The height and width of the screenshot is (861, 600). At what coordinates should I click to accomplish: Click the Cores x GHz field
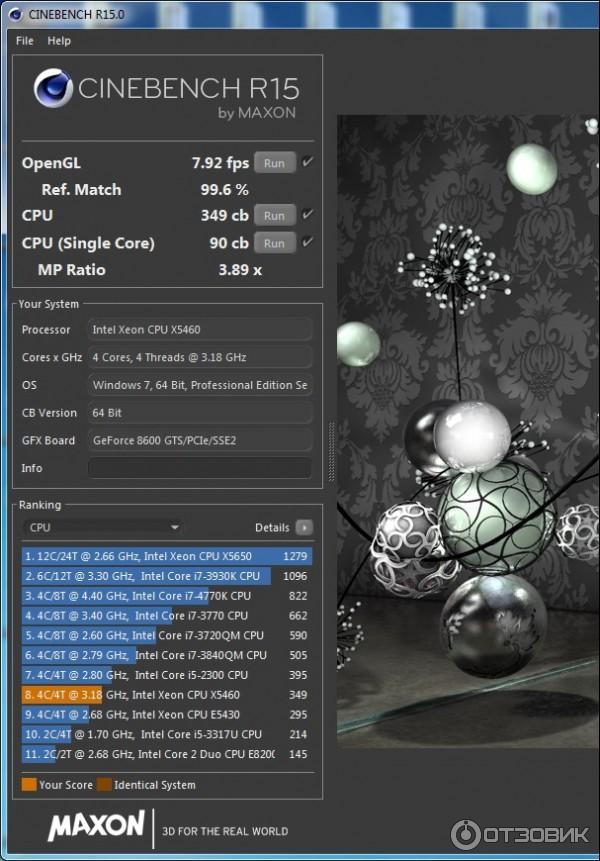click(200, 357)
